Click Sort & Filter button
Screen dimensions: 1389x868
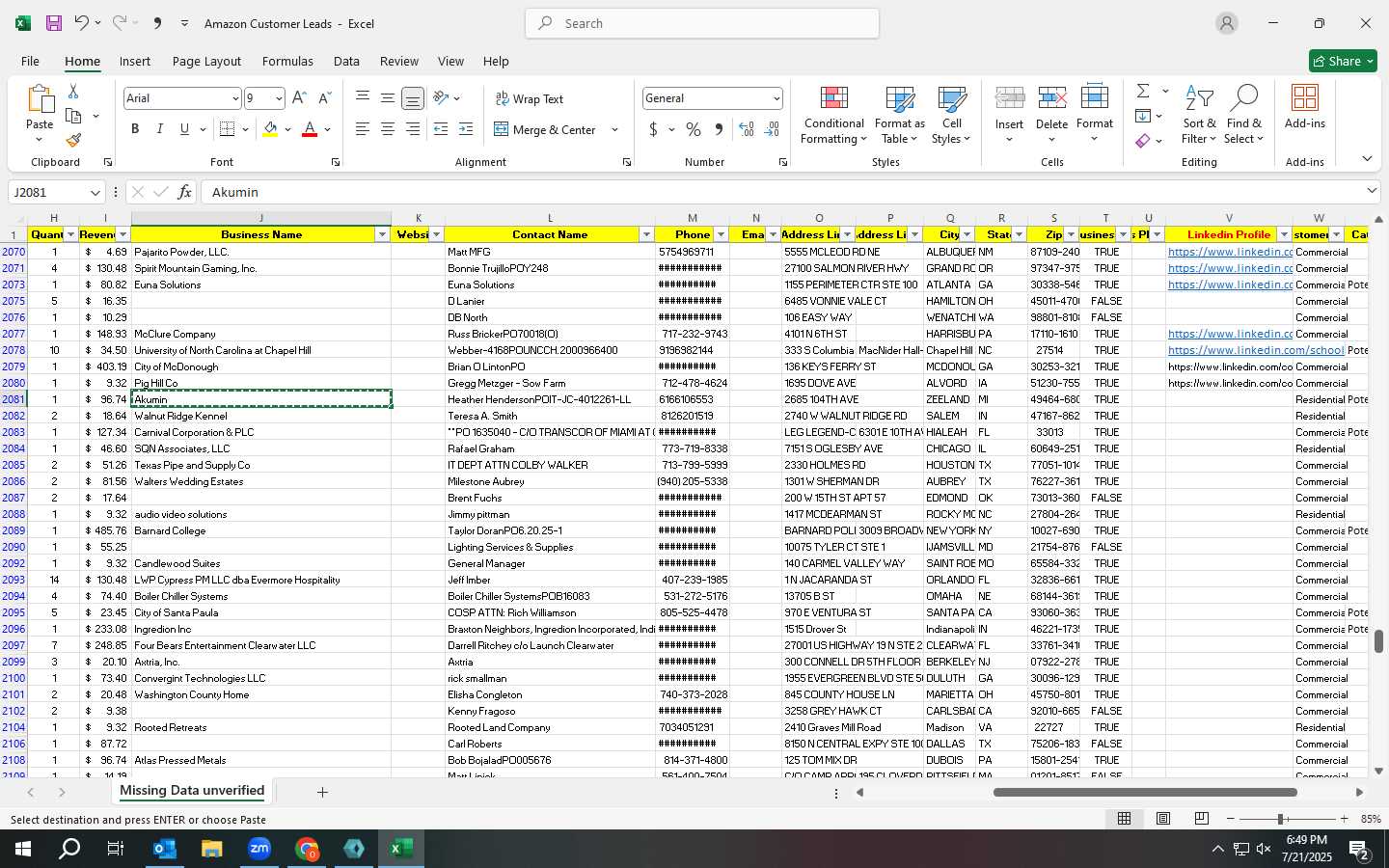point(1199,116)
